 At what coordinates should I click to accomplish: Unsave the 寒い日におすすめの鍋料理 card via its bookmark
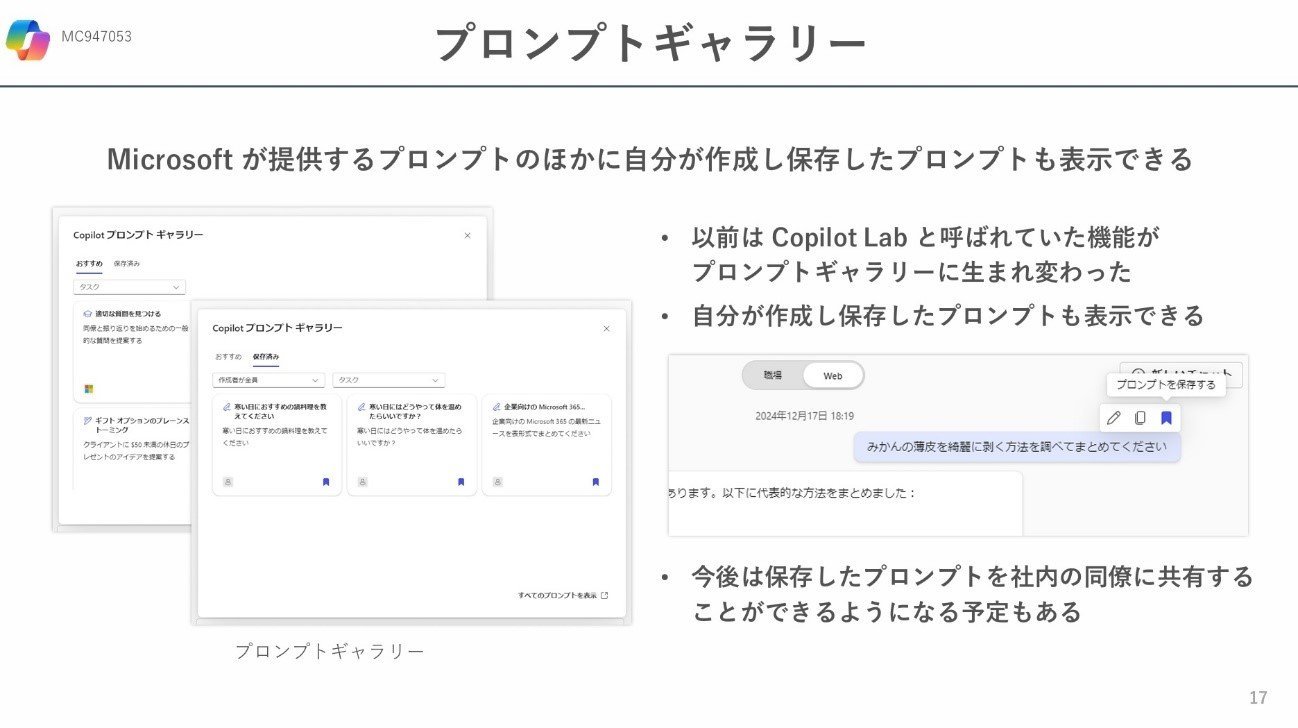(326, 481)
